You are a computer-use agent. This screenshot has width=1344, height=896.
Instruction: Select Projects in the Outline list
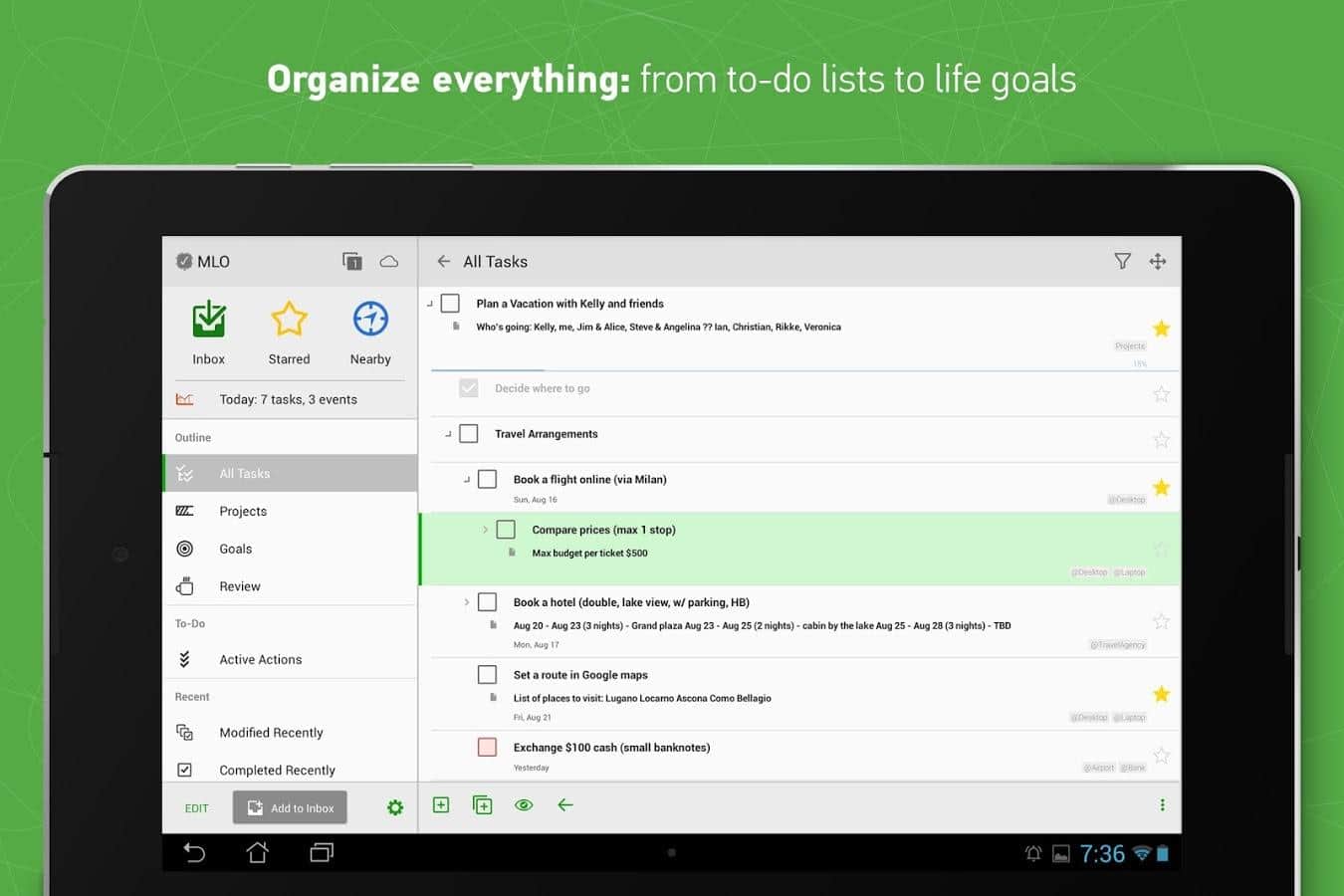(x=243, y=512)
